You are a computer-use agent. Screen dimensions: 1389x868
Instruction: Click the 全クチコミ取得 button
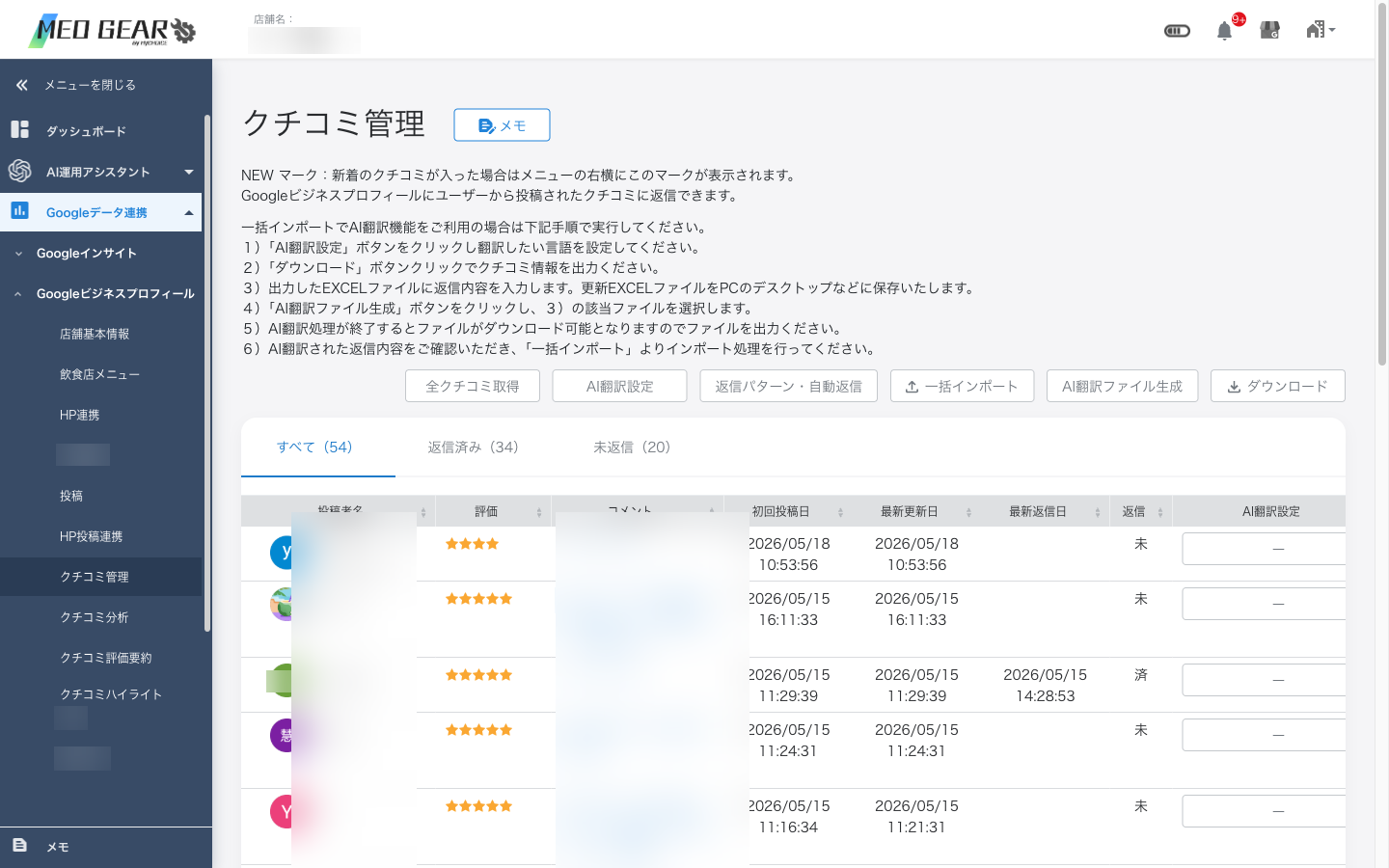[473, 386]
